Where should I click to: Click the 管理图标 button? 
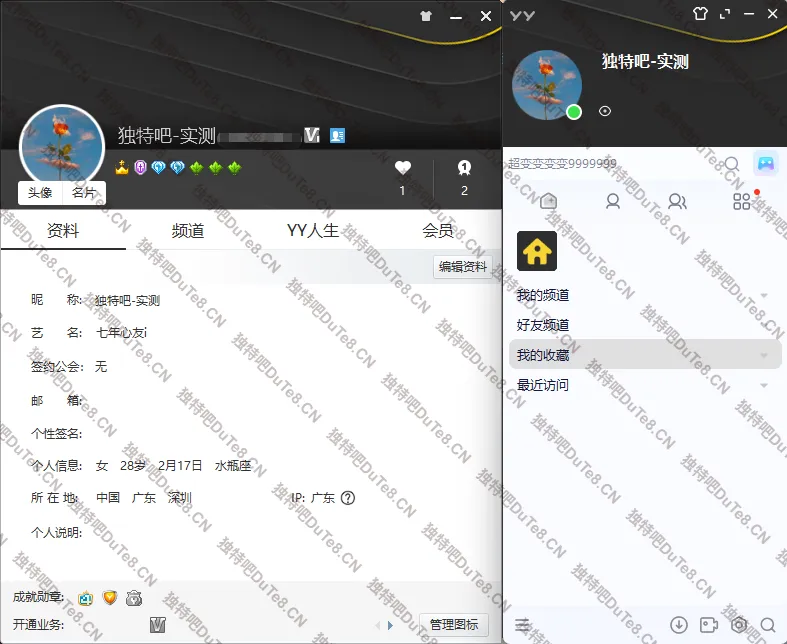tap(454, 625)
